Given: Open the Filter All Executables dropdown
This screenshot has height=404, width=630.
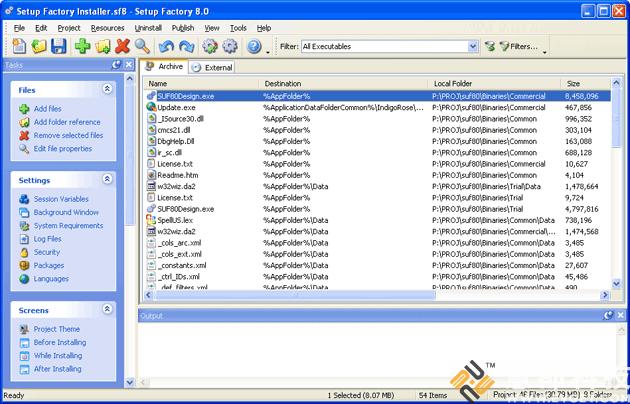Looking at the screenshot, I should (473, 46).
